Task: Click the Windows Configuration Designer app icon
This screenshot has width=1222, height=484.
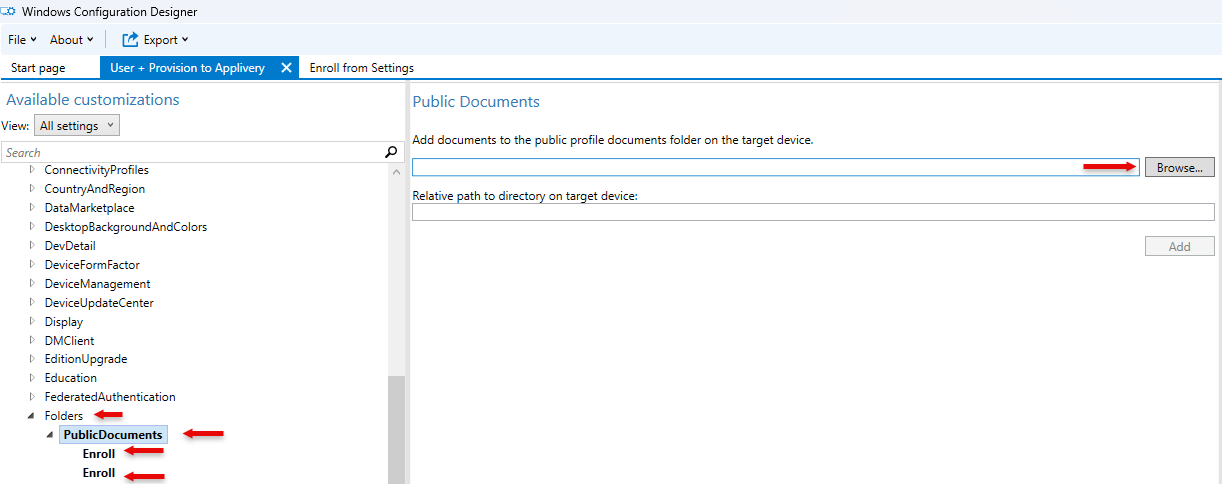Action: coord(8,11)
